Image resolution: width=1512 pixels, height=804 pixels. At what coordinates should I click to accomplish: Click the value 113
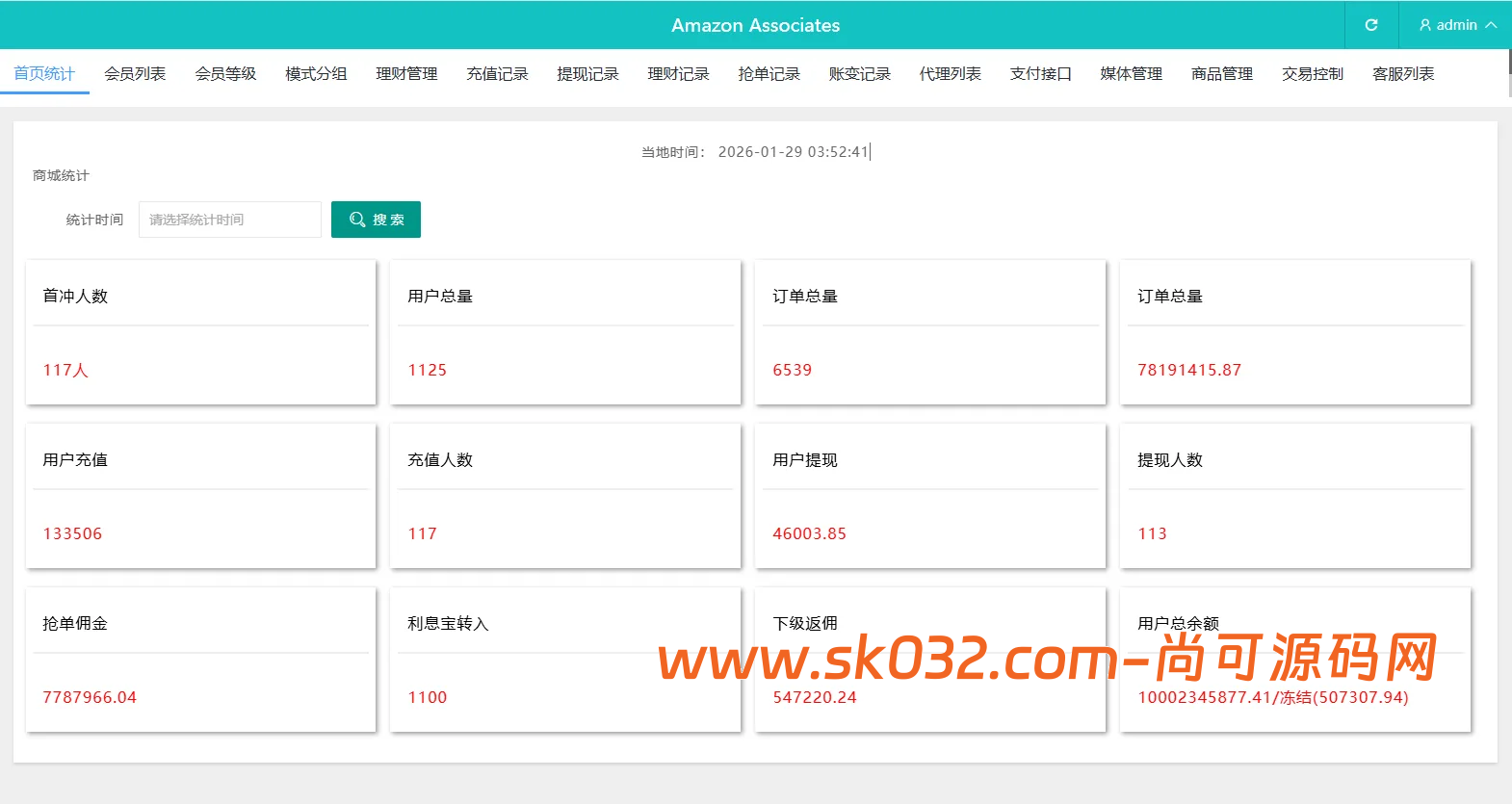(x=1152, y=533)
